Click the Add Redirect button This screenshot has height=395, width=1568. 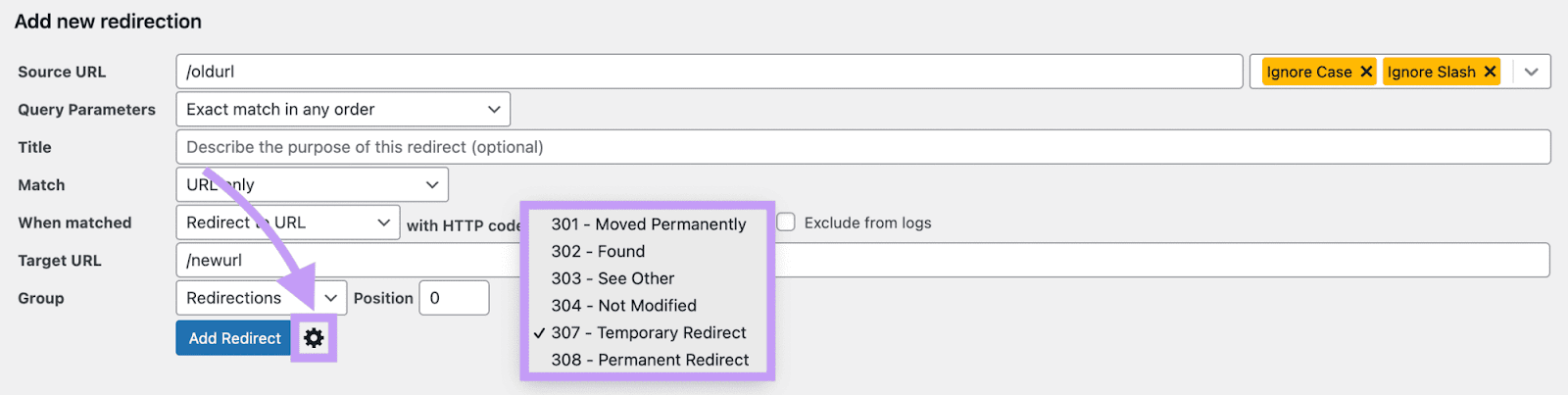pyautogui.click(x=234, y=338)
